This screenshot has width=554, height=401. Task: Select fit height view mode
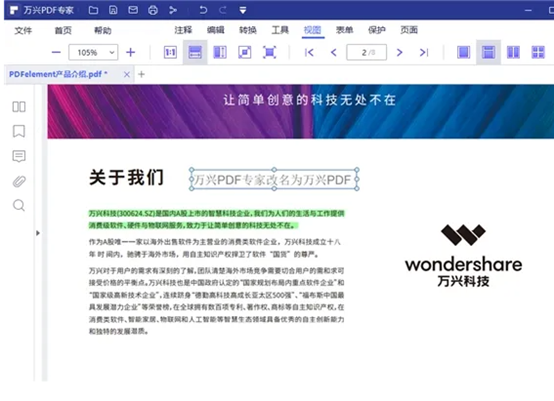220,53
